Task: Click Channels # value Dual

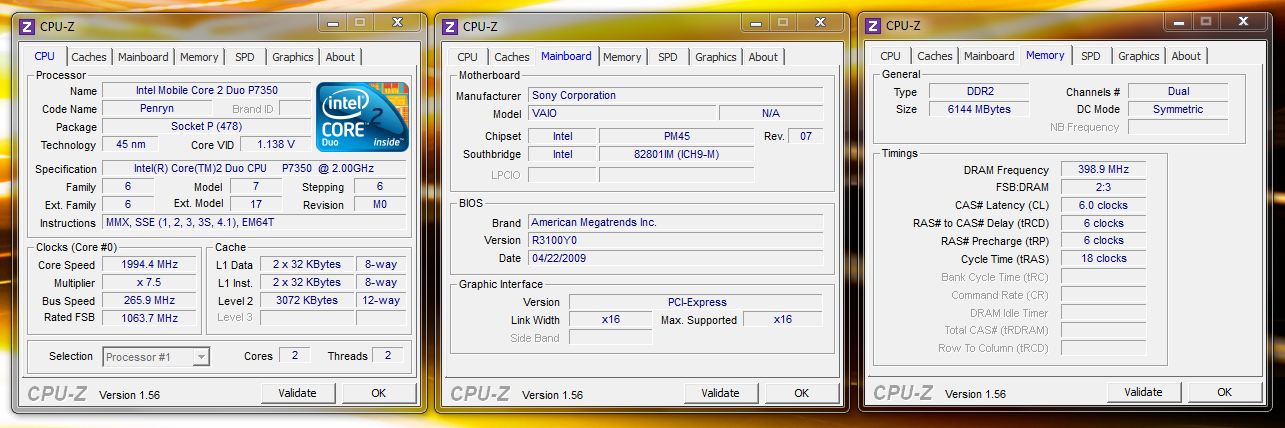Action: (1178, 91)
